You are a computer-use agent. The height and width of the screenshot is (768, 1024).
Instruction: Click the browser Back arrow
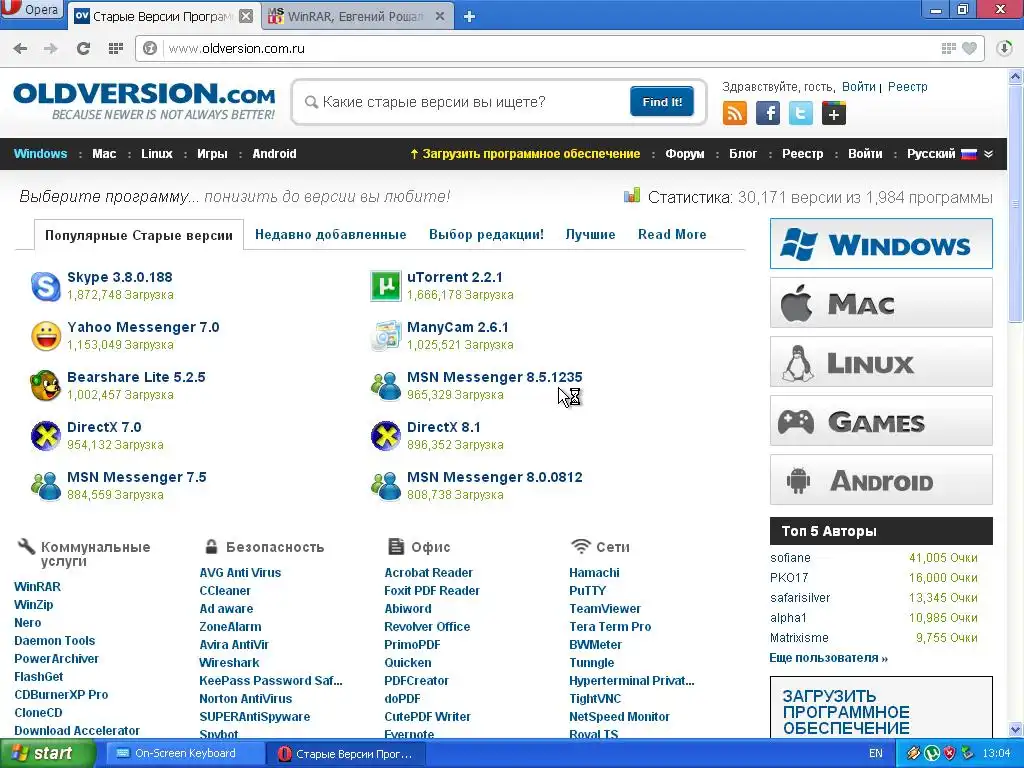pyautogui.click(x=20, y=48)
